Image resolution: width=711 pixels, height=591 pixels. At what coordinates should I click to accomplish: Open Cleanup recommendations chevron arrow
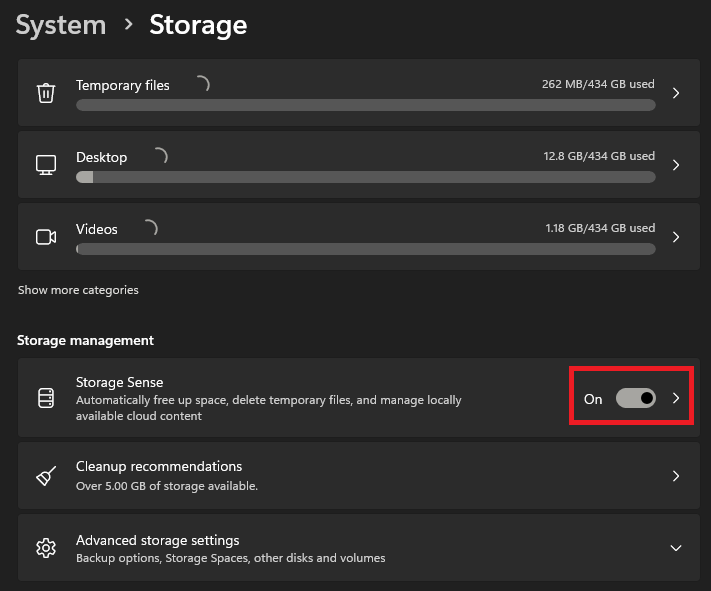[676, 476]
